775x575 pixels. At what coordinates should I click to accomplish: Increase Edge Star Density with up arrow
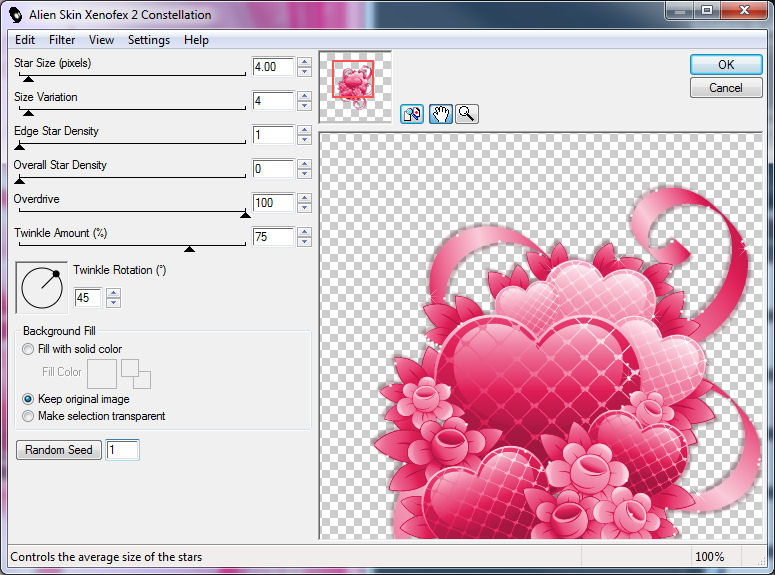(304, 130)
